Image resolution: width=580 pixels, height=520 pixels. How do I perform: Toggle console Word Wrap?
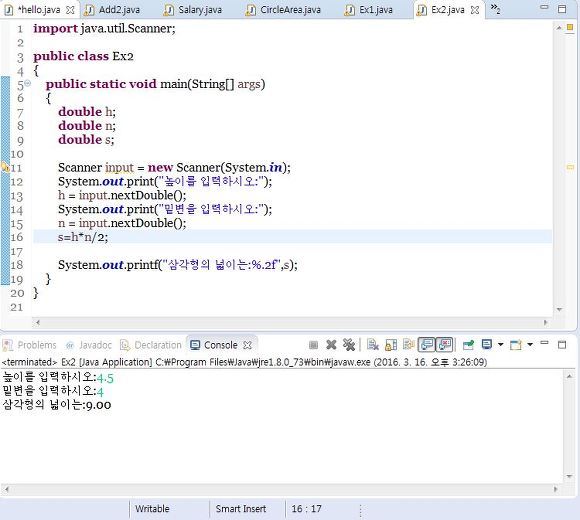408,345
